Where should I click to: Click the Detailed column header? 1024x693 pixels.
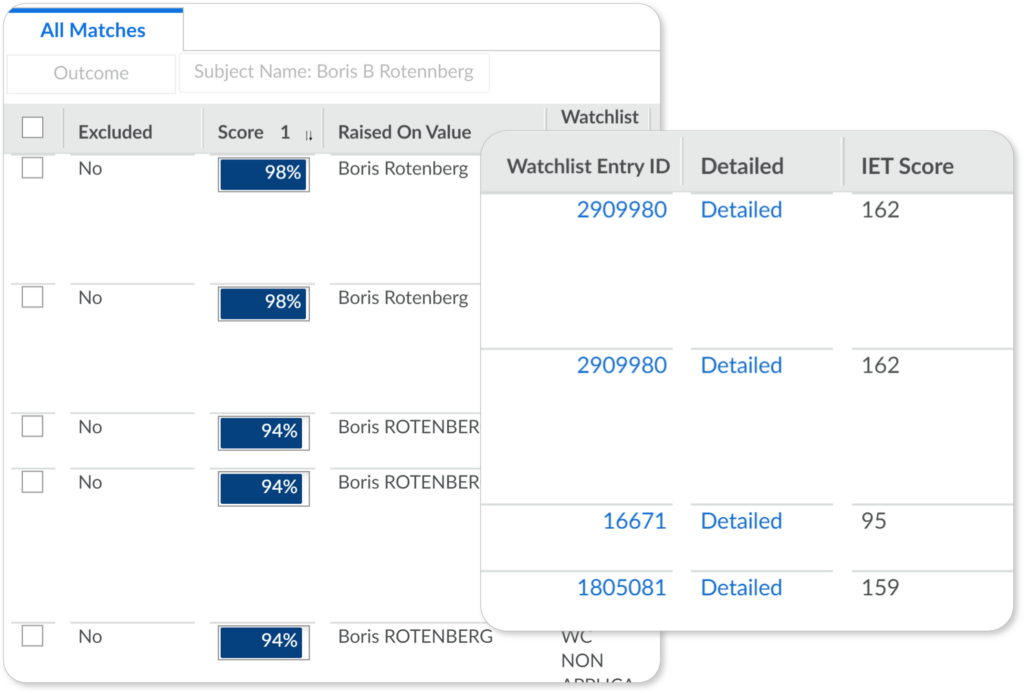pyautogui.click(x=742, y=166)
